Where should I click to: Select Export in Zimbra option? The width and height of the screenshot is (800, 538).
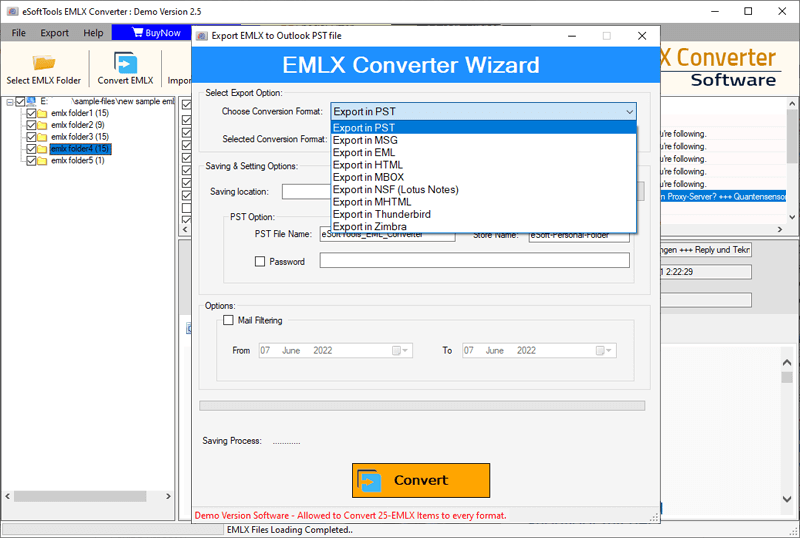484,227
